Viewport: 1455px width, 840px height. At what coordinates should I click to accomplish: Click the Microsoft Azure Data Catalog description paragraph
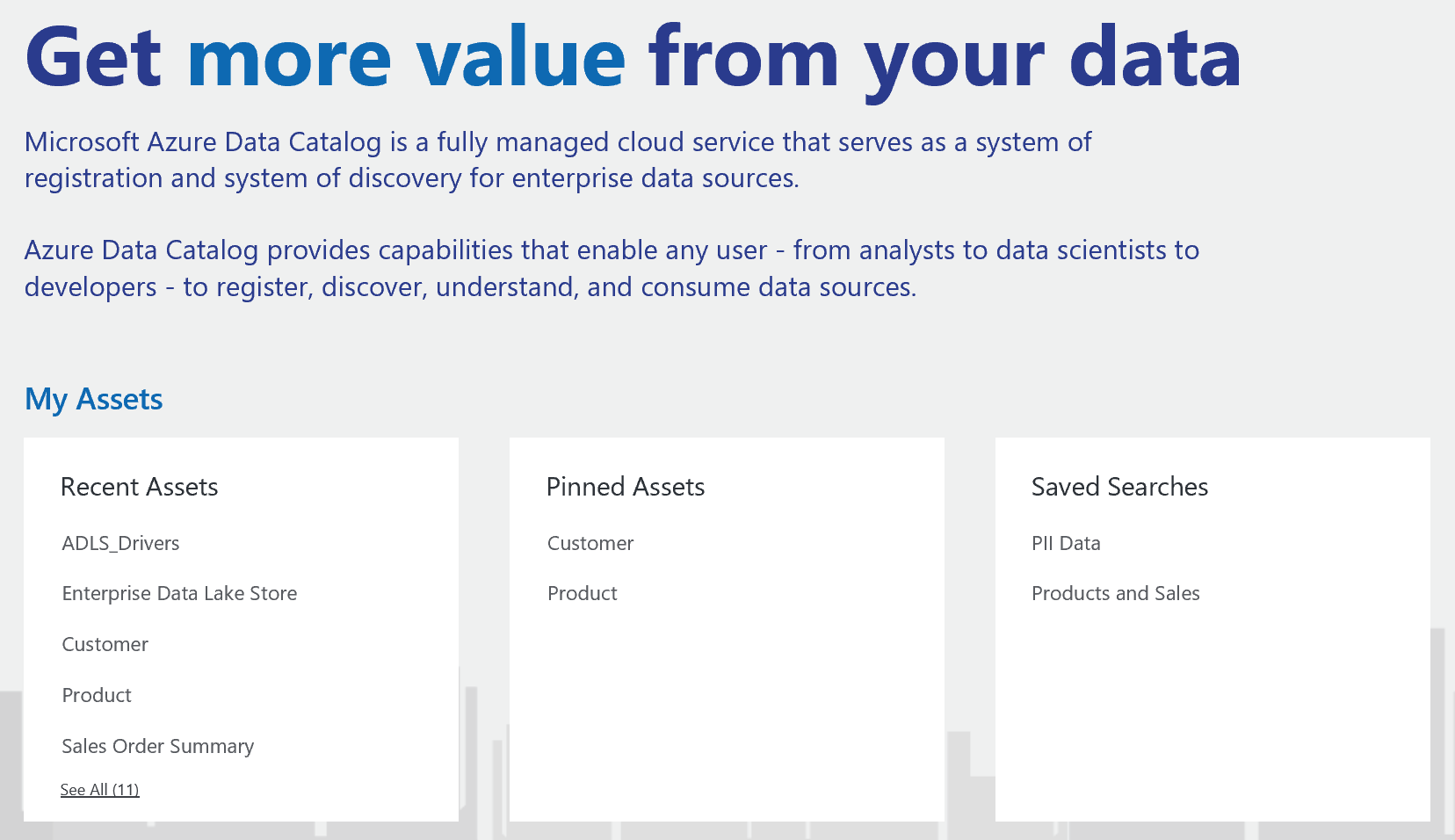click(x=558, y=160)
